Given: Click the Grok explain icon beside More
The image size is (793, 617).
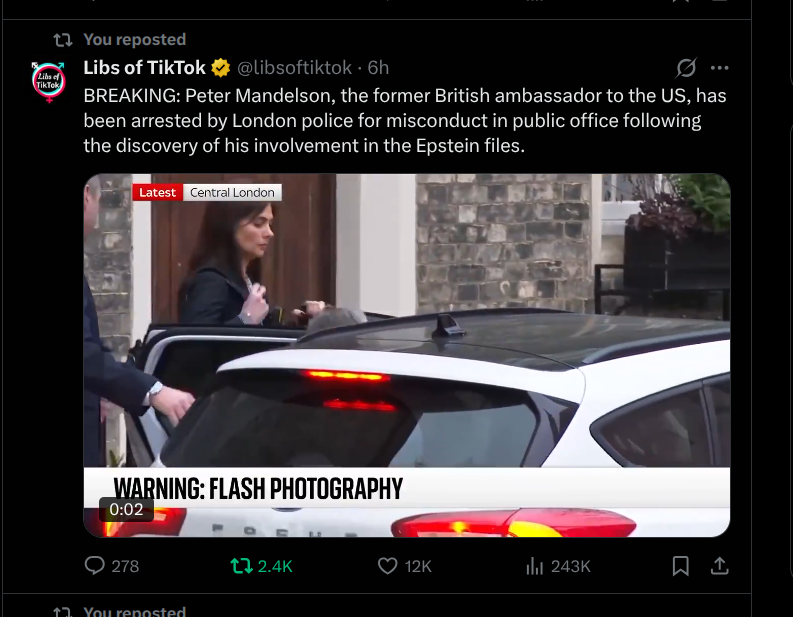Looking at the screenshot, I should click(x=686, y=68).
